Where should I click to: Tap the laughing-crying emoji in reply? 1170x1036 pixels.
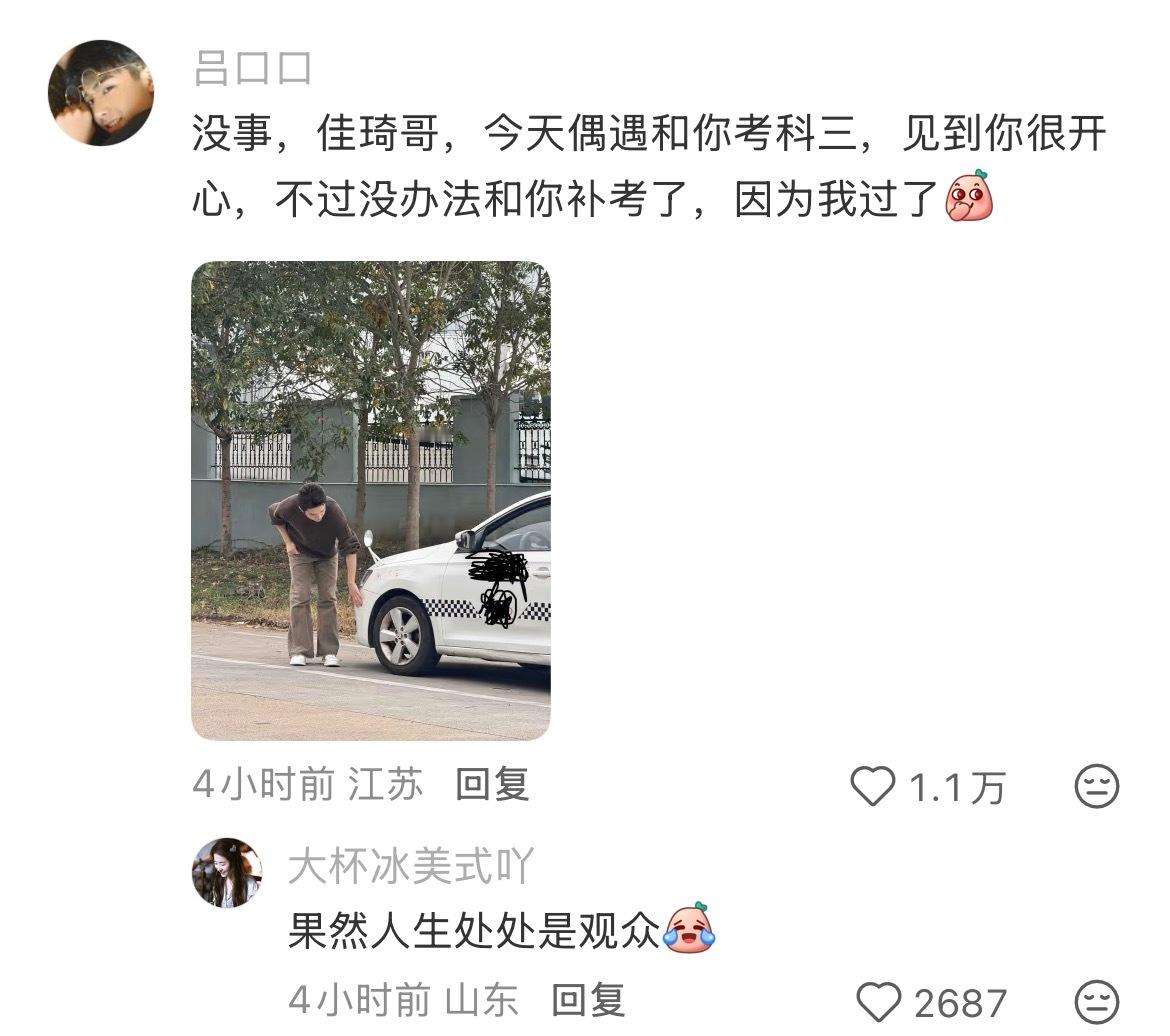point(689,928)
